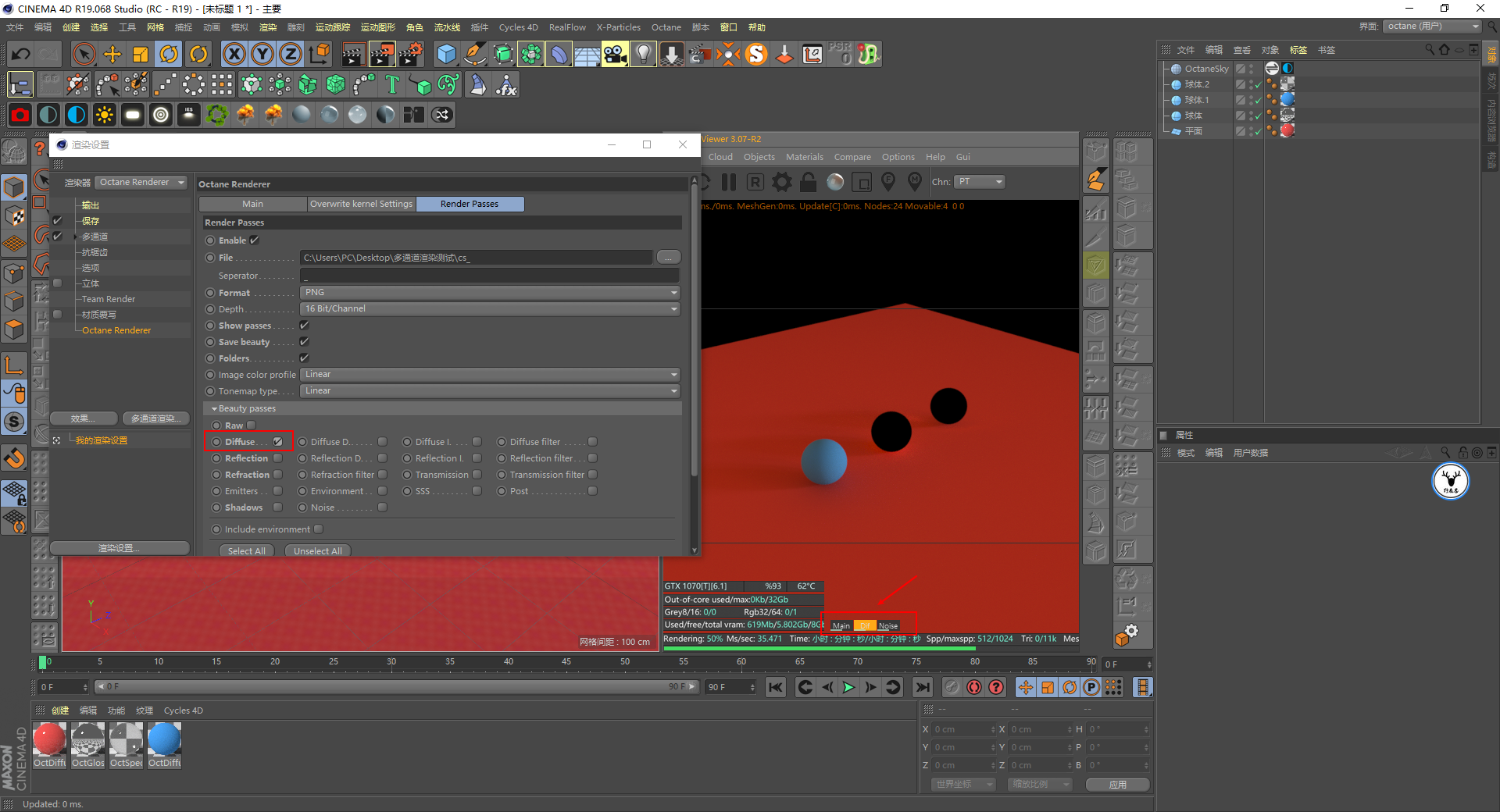Click the 多通道渲染... button
This screenshot has height=812, width=1500.
click(155, 418)
